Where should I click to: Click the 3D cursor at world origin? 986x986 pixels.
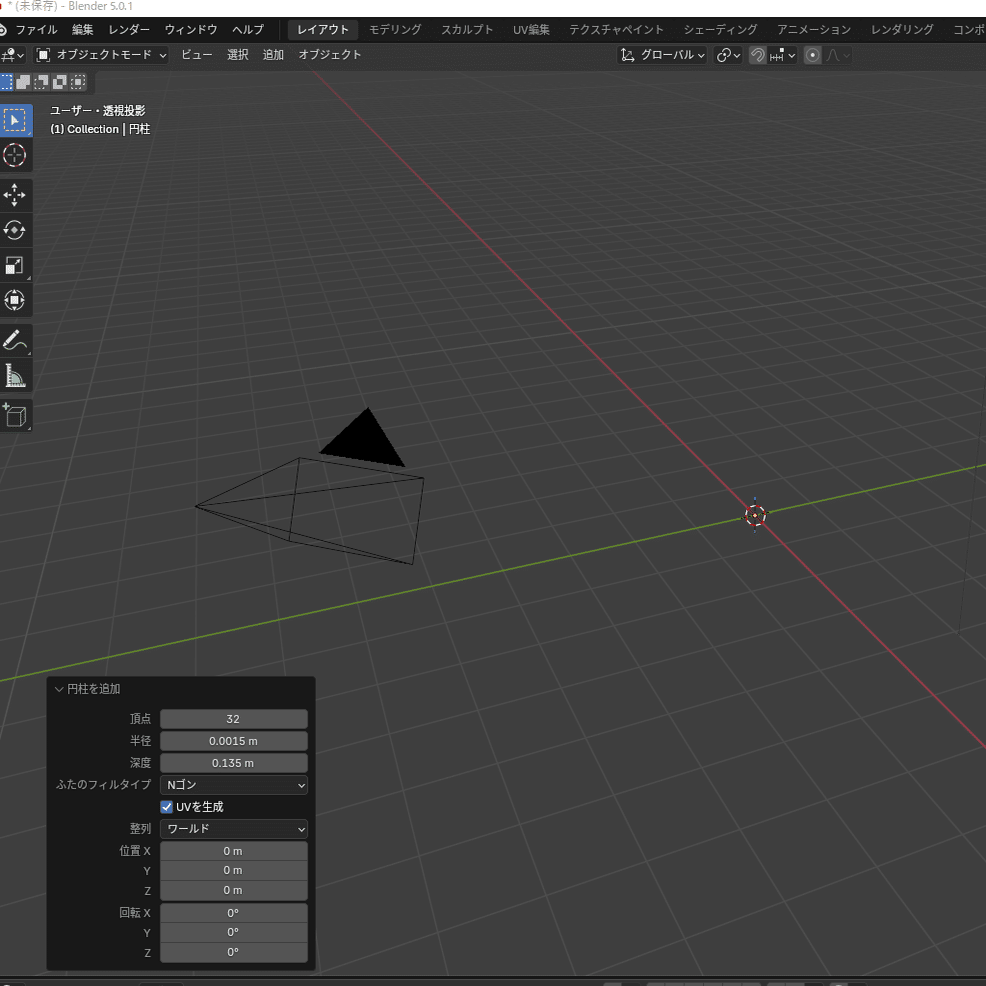tap(755, 516)
